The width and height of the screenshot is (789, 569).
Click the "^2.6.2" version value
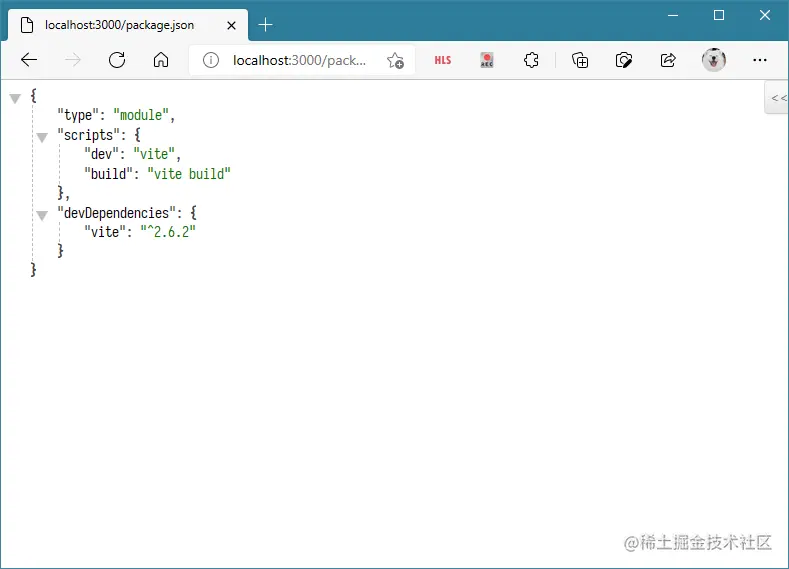click(x=168, y=232)
